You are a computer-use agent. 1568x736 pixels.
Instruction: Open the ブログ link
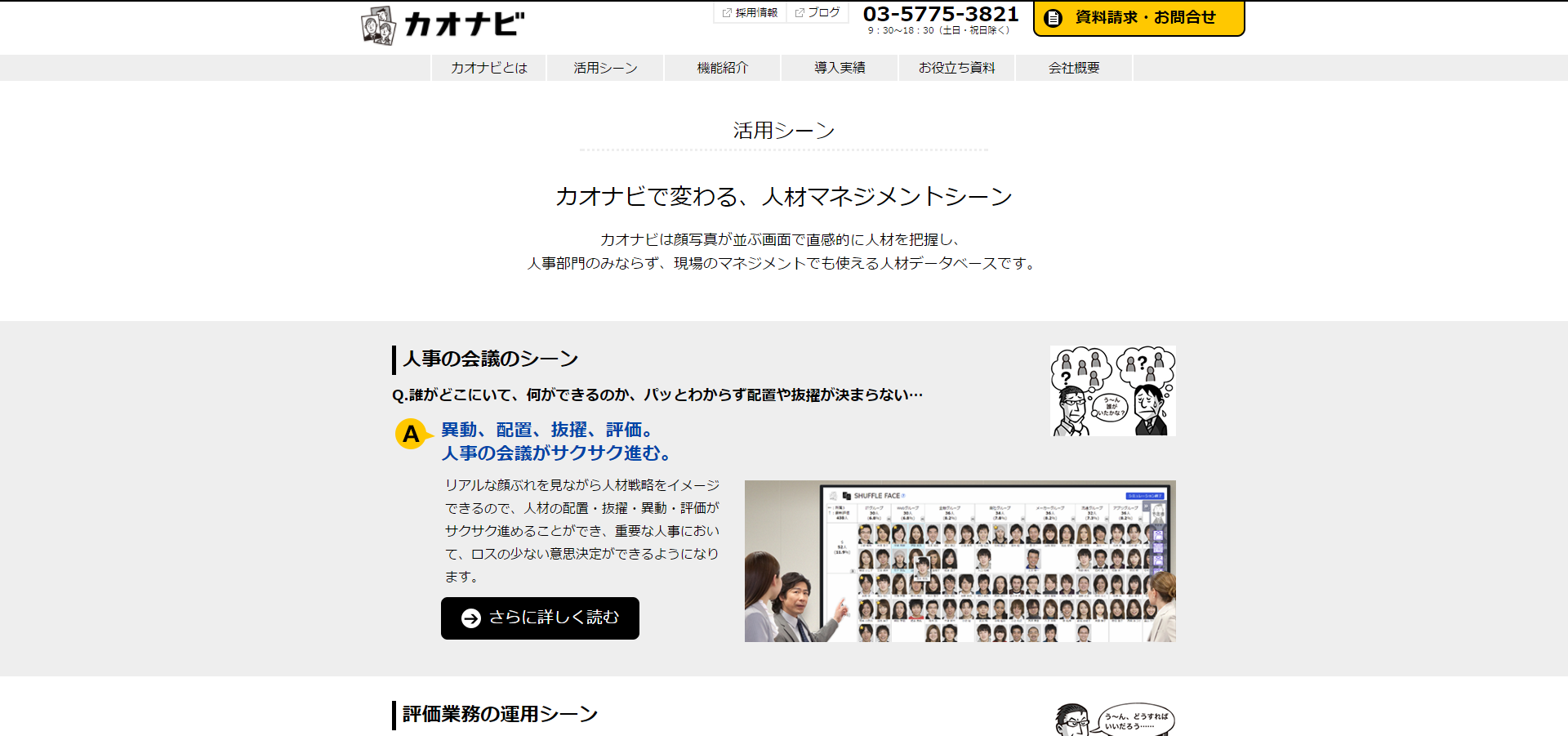click(822, 12)
